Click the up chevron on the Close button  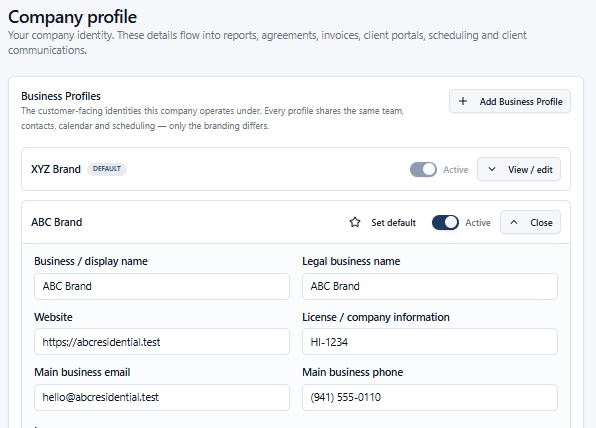click(514, 222)
